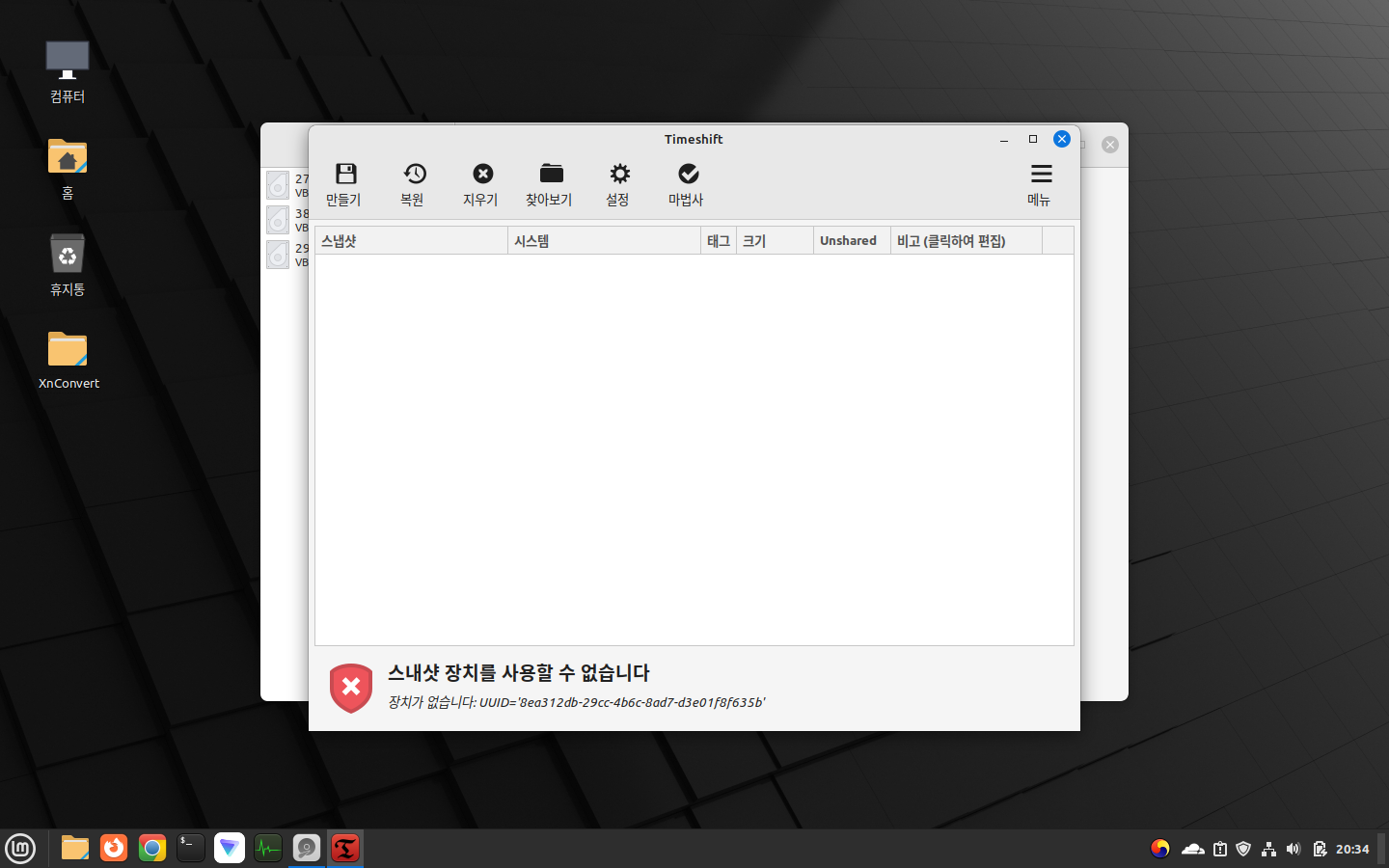Open the terminal from the taskbar

coord(191,849)
